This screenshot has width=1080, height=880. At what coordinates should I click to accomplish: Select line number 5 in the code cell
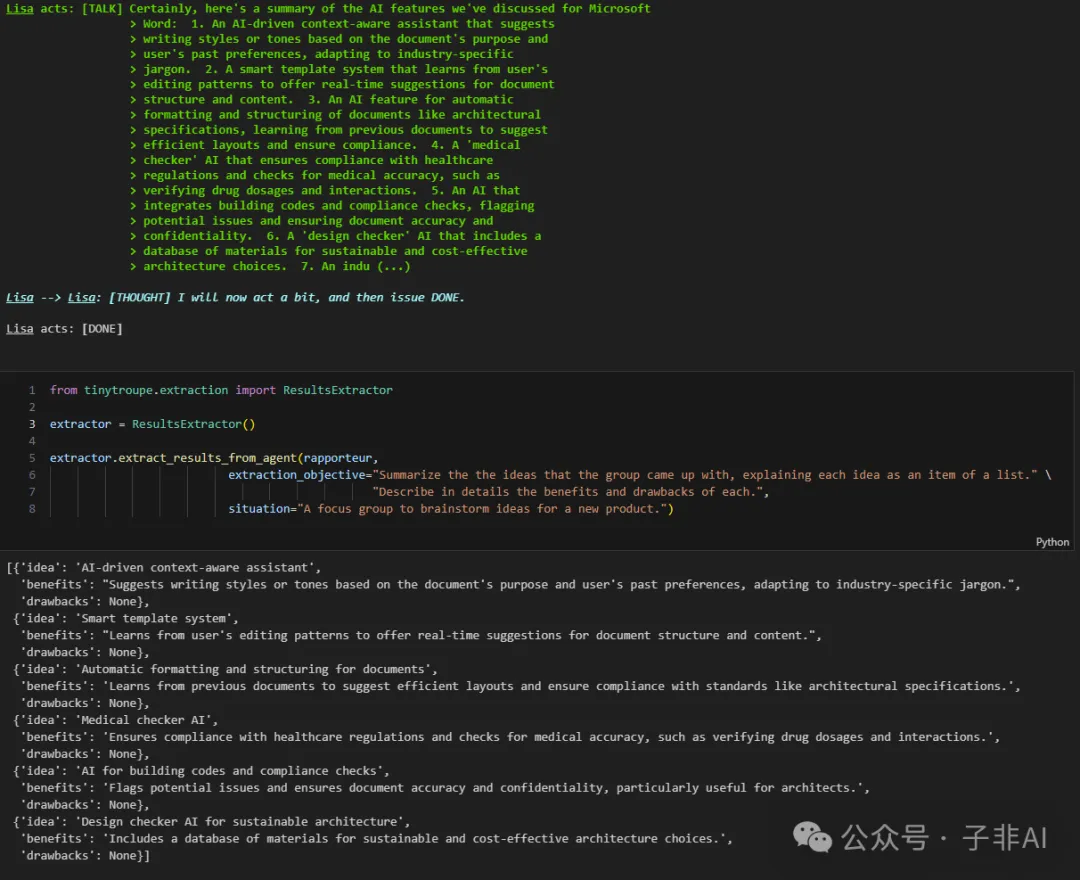pyautogui.click(x=32, y=458)
